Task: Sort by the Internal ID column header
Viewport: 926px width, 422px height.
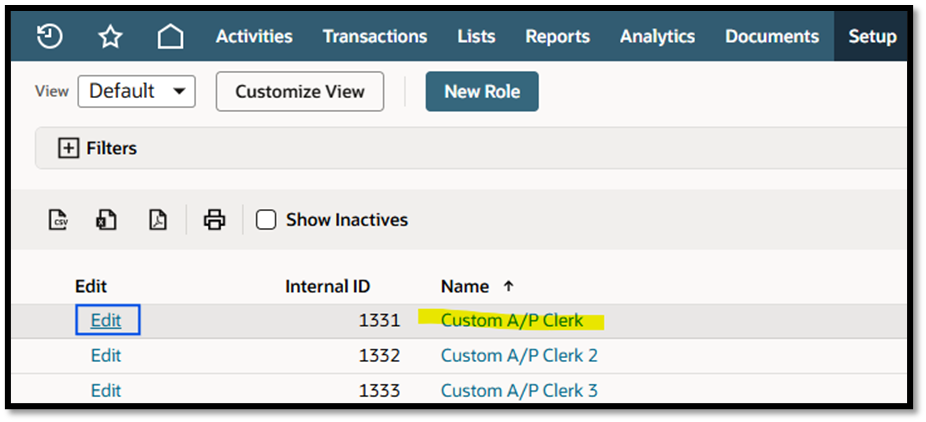Action: click(328, 287)
